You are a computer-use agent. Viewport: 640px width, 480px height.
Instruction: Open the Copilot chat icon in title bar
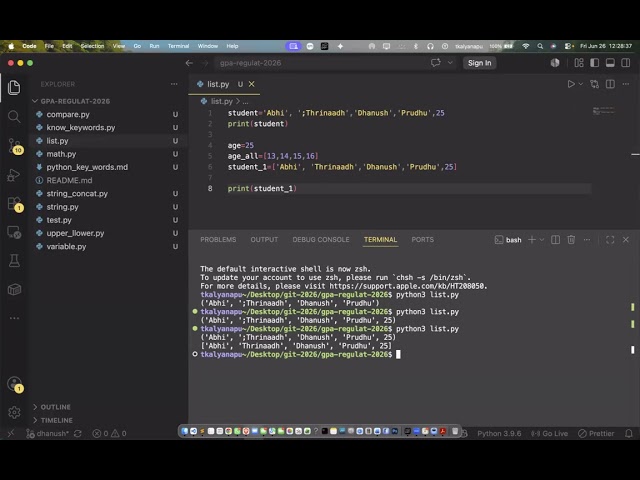click(x=436, y=63)
